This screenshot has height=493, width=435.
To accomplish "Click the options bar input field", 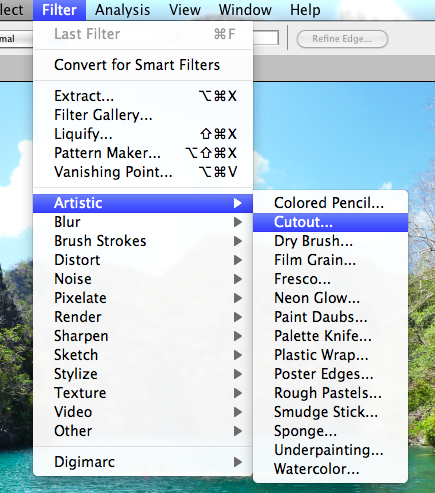I will 266,38.
